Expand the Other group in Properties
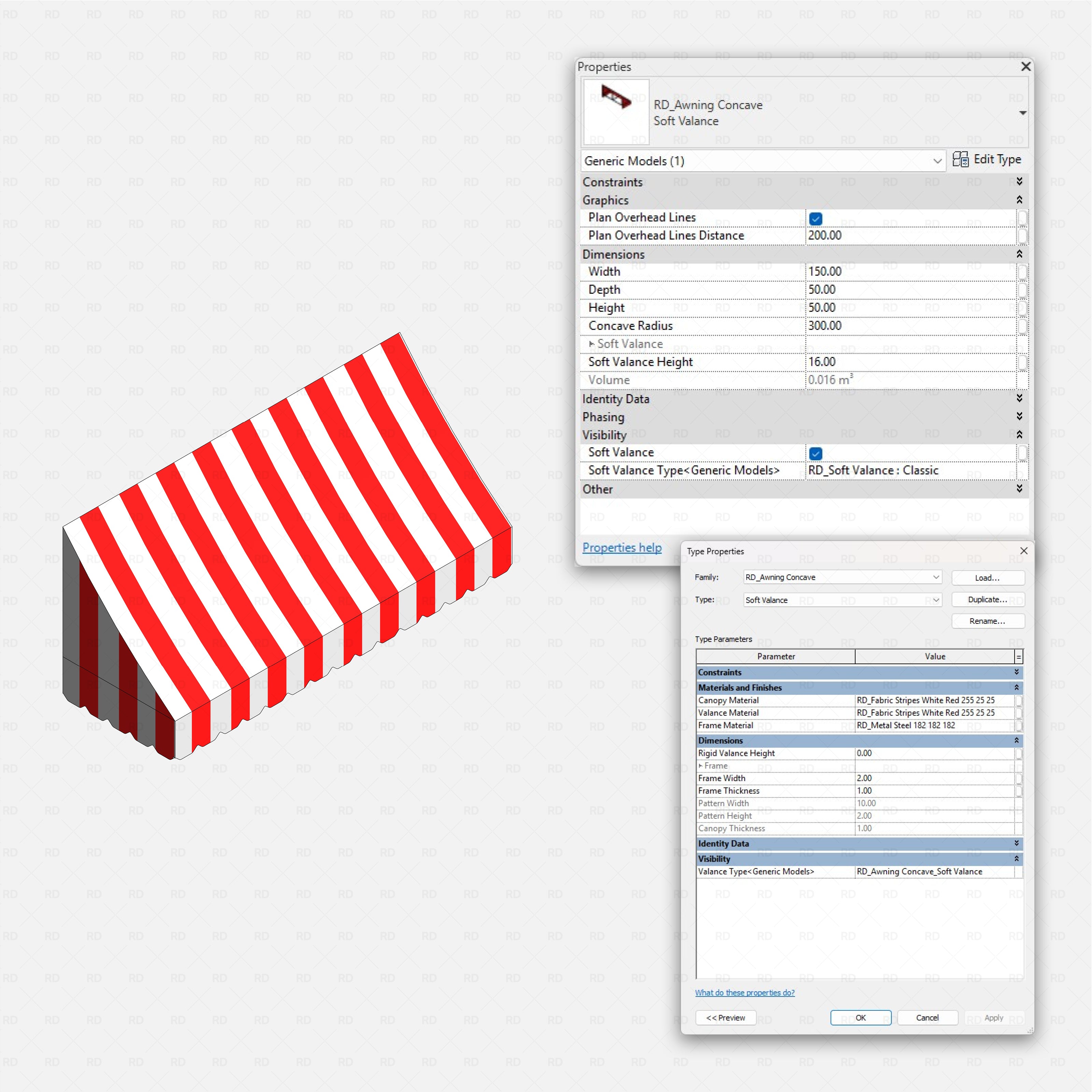This screenshot has width=1092, height=1092. (1019, 488)
